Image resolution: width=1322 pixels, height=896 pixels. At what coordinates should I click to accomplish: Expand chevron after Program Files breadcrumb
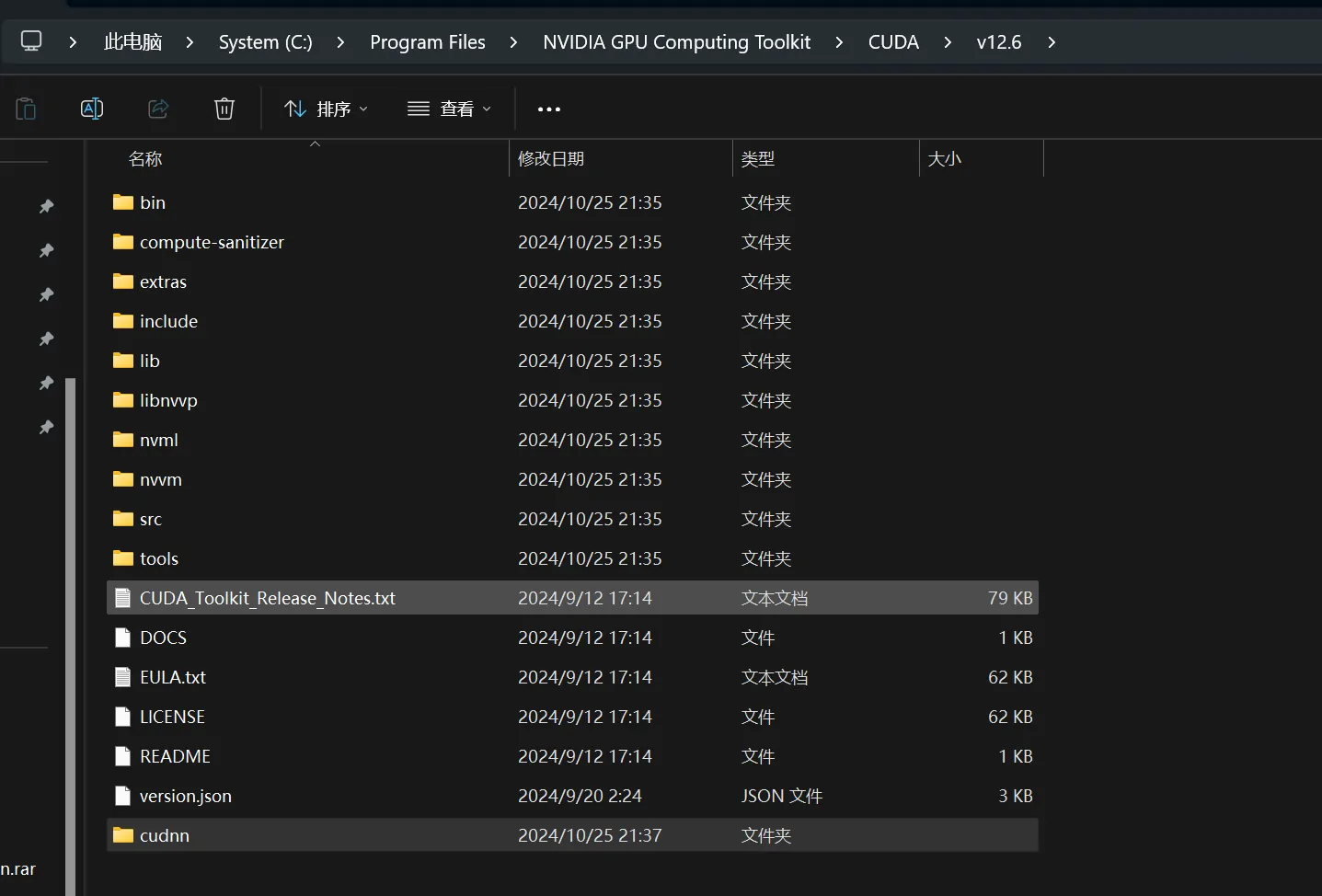tap(513, 42)
